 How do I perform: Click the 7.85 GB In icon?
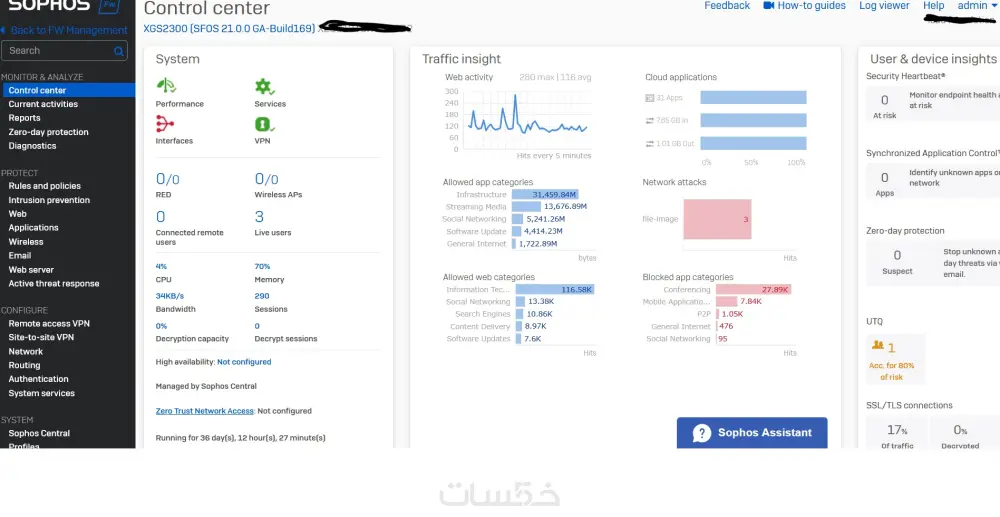click(x=650, y=120)
